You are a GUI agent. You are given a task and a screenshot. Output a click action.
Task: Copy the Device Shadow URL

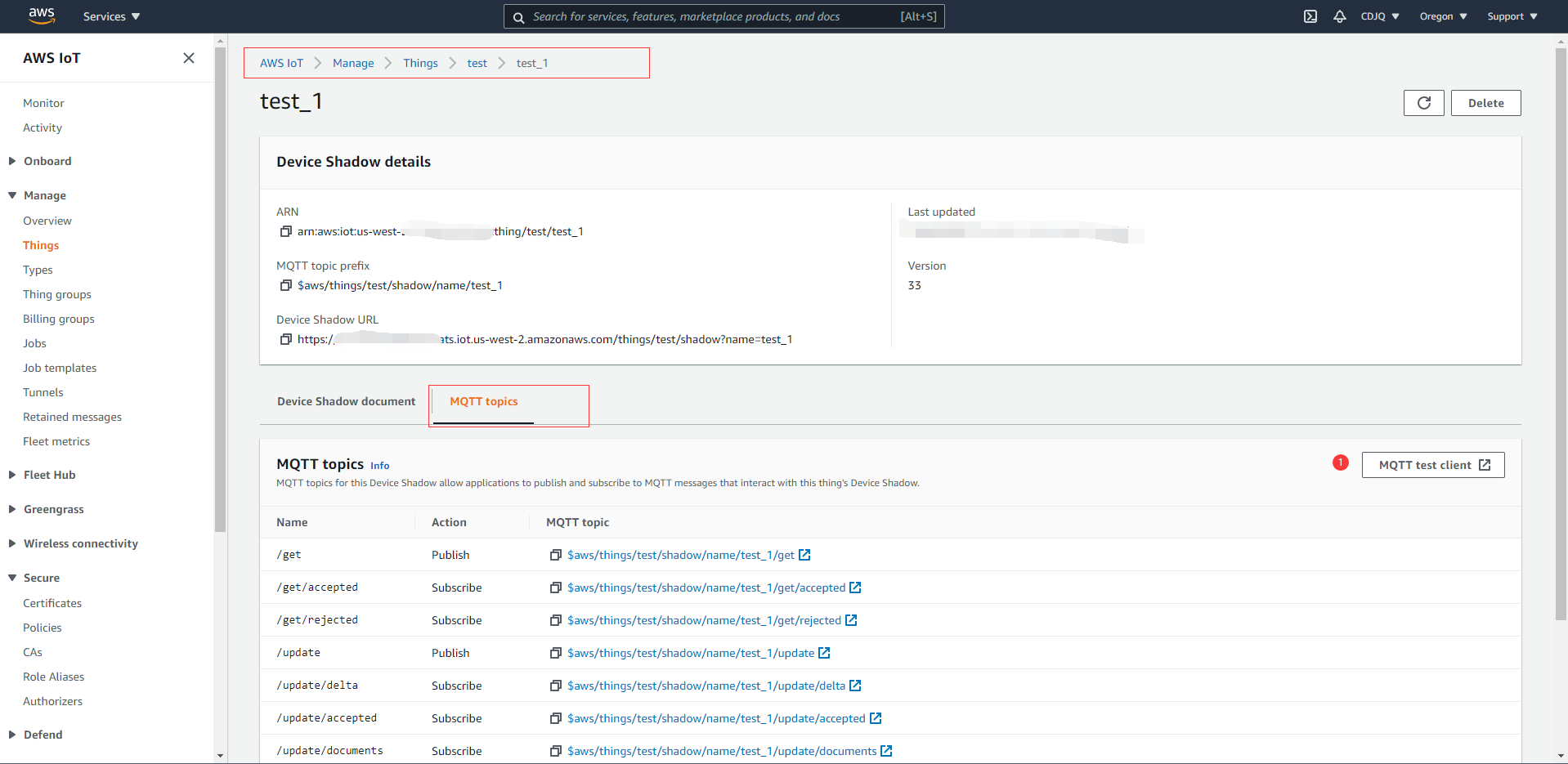(286, 339)
